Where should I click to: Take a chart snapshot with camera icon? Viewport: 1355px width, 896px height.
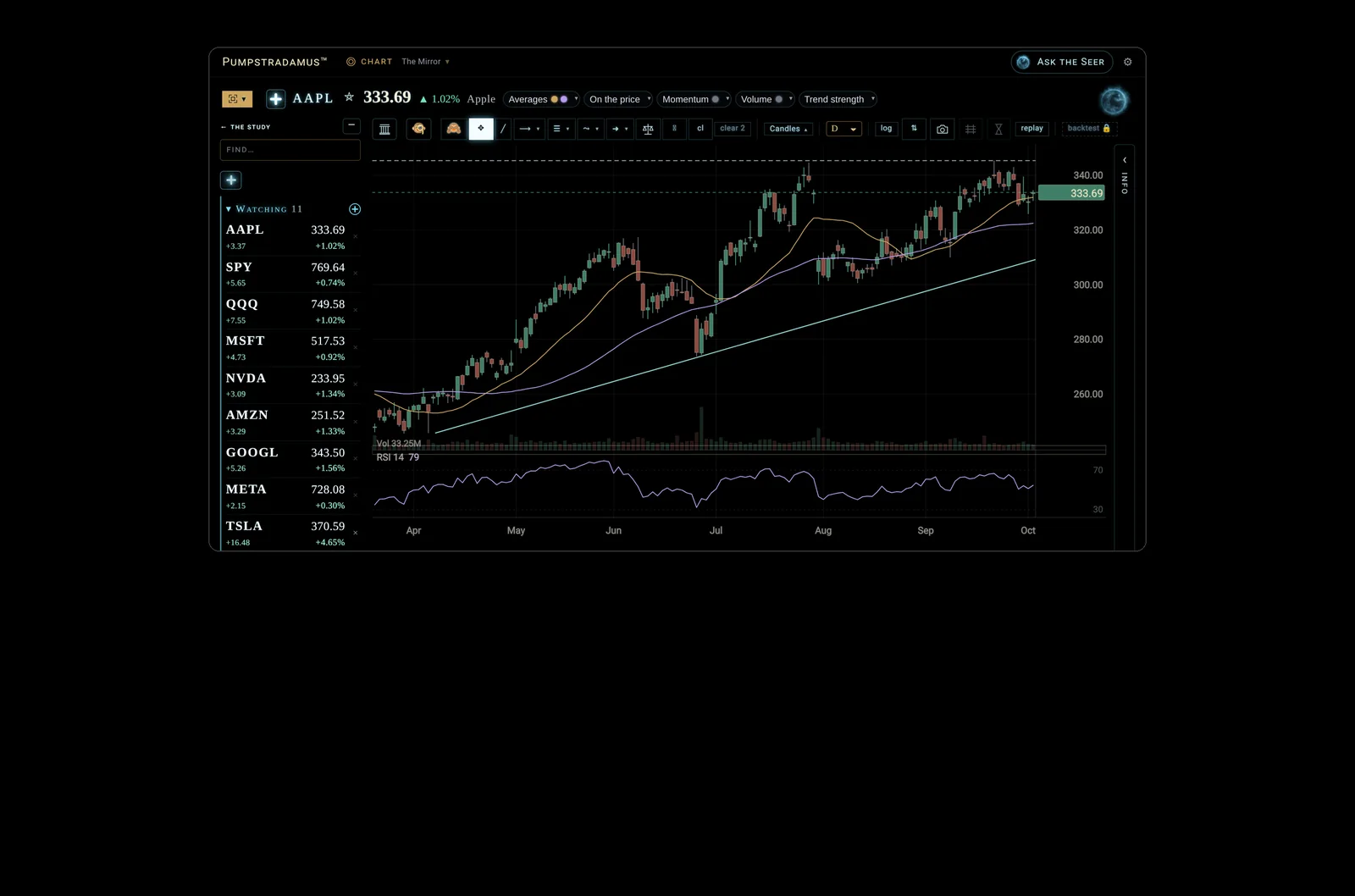[942, 129]
